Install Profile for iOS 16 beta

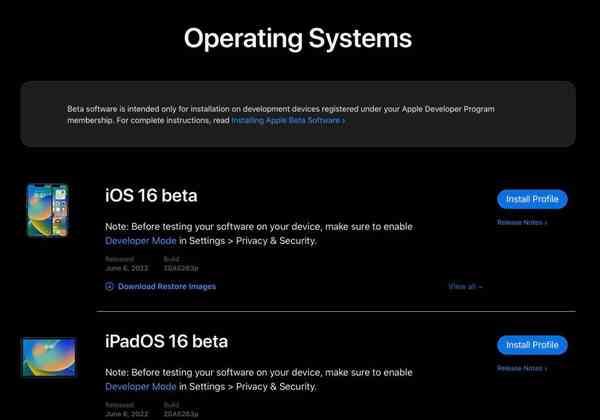point(531,199)
